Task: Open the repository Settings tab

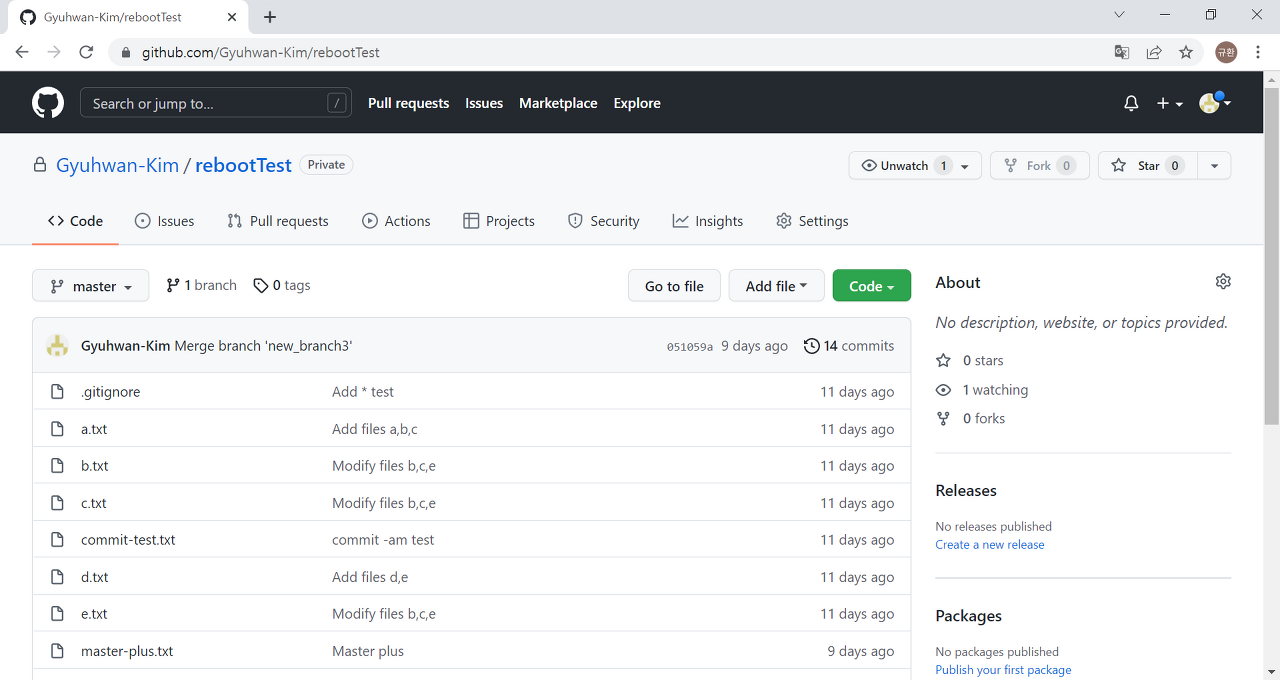Action: pyautogui.click(x=812, y=221)
